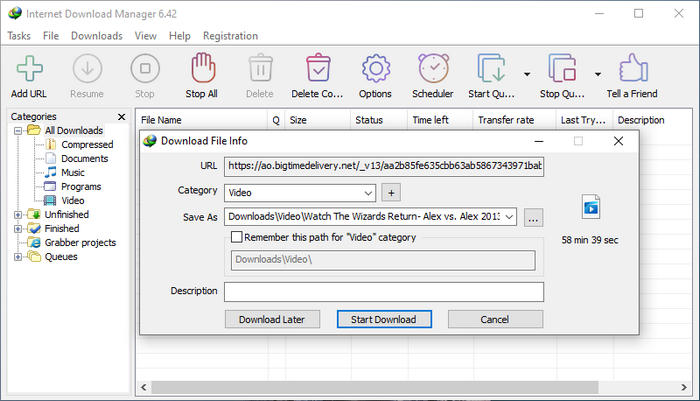
Task: Open the Downloads menu
Action: [x=97, y=36]
